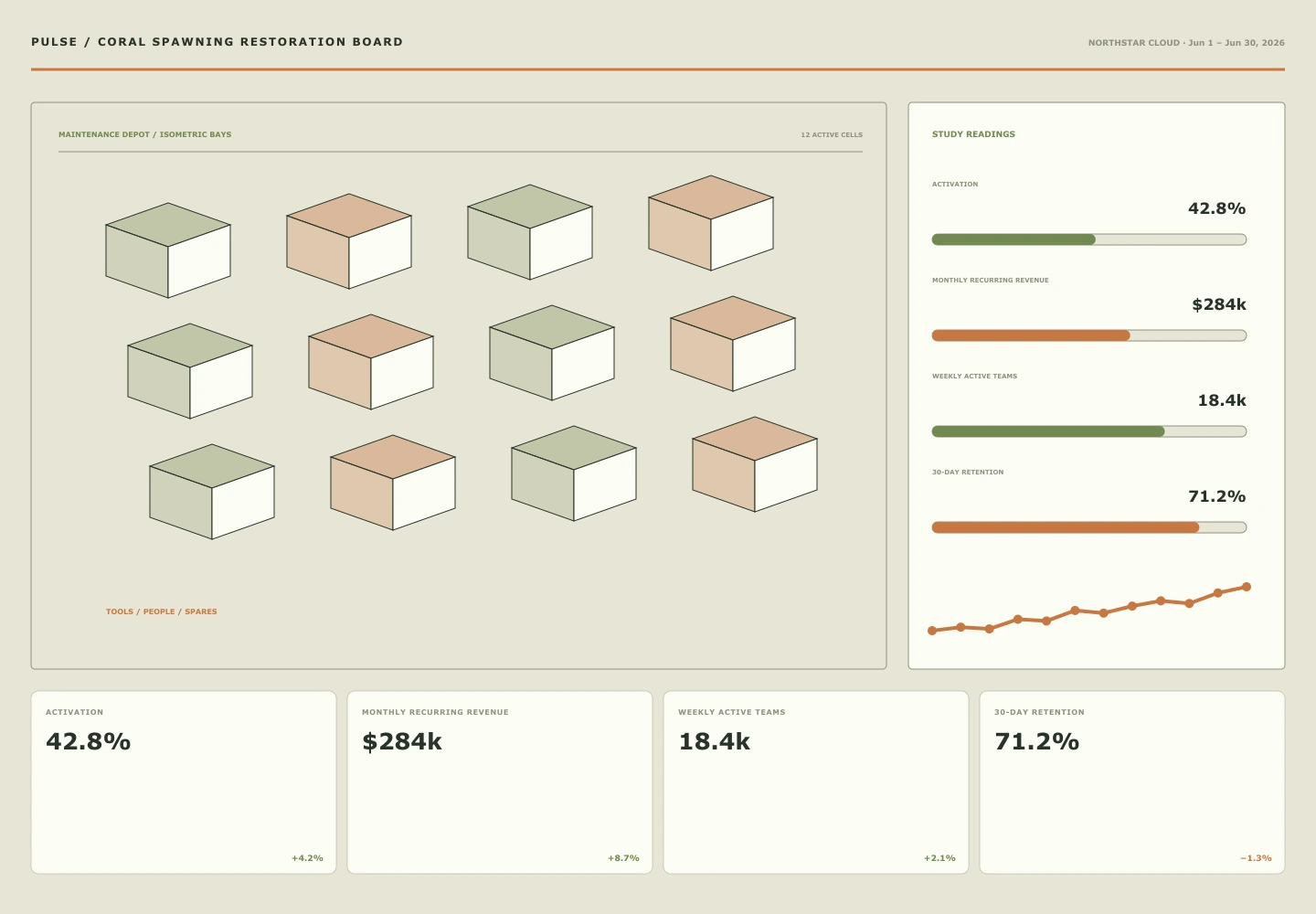Click the "Activation" label in Study Readings panel

(955, 185)
